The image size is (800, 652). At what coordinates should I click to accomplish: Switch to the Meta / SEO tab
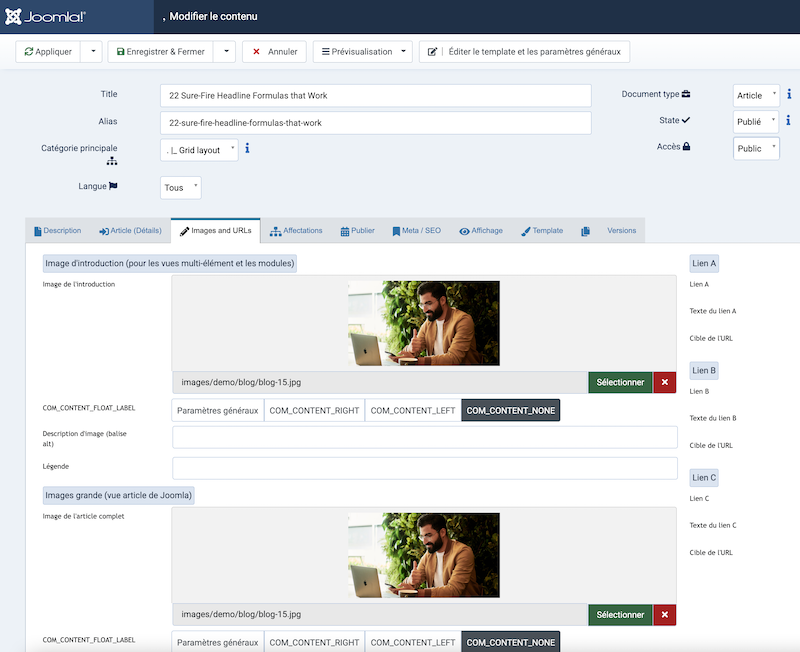pos(416,231)
